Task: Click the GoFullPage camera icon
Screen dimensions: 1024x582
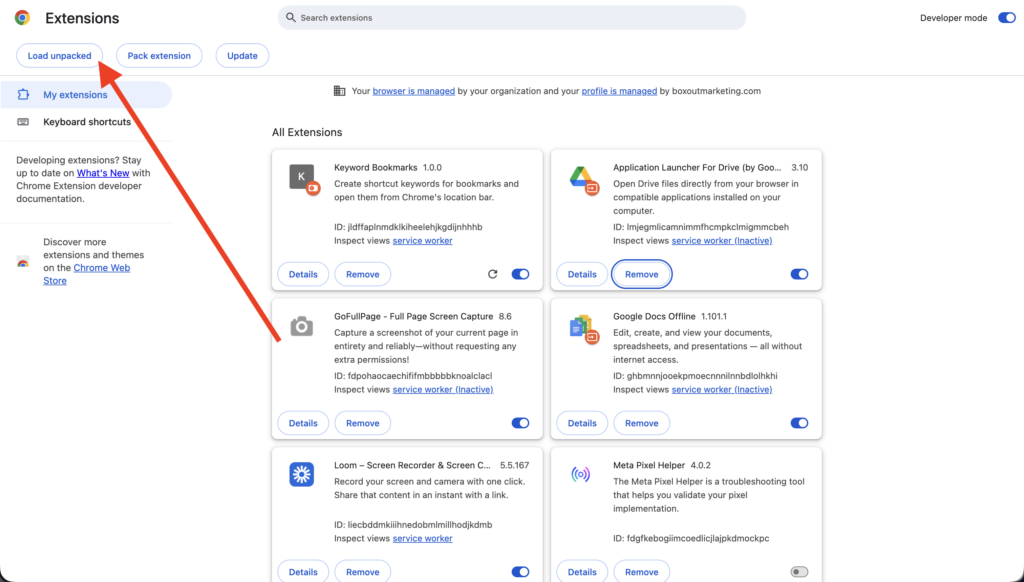Action: [x=302, y=326]
